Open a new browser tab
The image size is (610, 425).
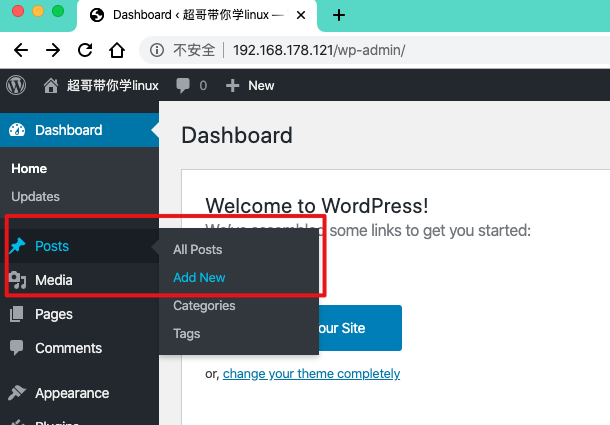(339, 15)
